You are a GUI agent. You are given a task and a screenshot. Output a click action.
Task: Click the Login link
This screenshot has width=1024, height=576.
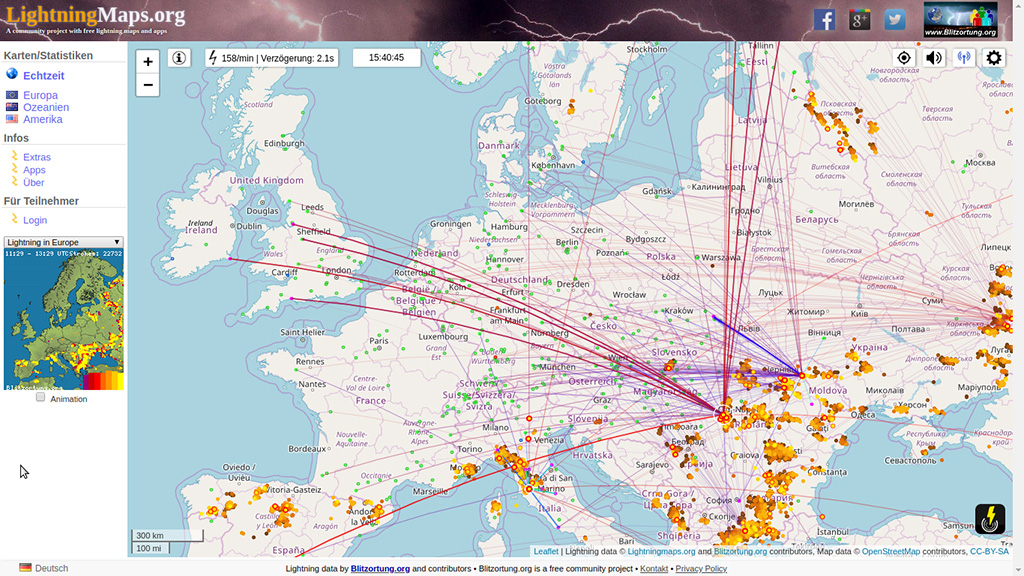[35, 220]
